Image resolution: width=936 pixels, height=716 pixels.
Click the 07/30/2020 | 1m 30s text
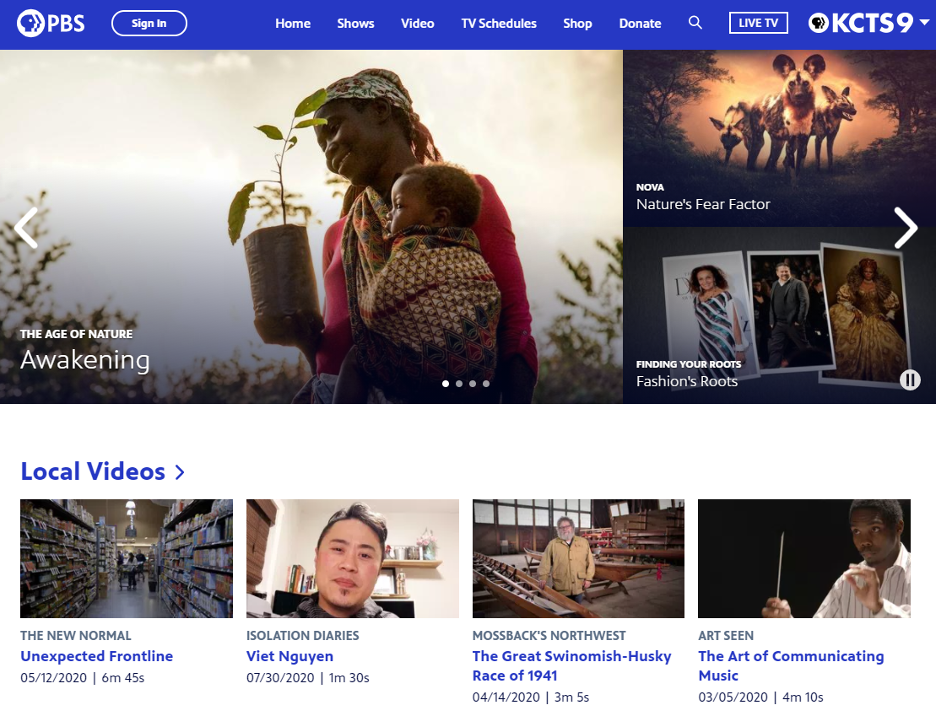(308, 678)
